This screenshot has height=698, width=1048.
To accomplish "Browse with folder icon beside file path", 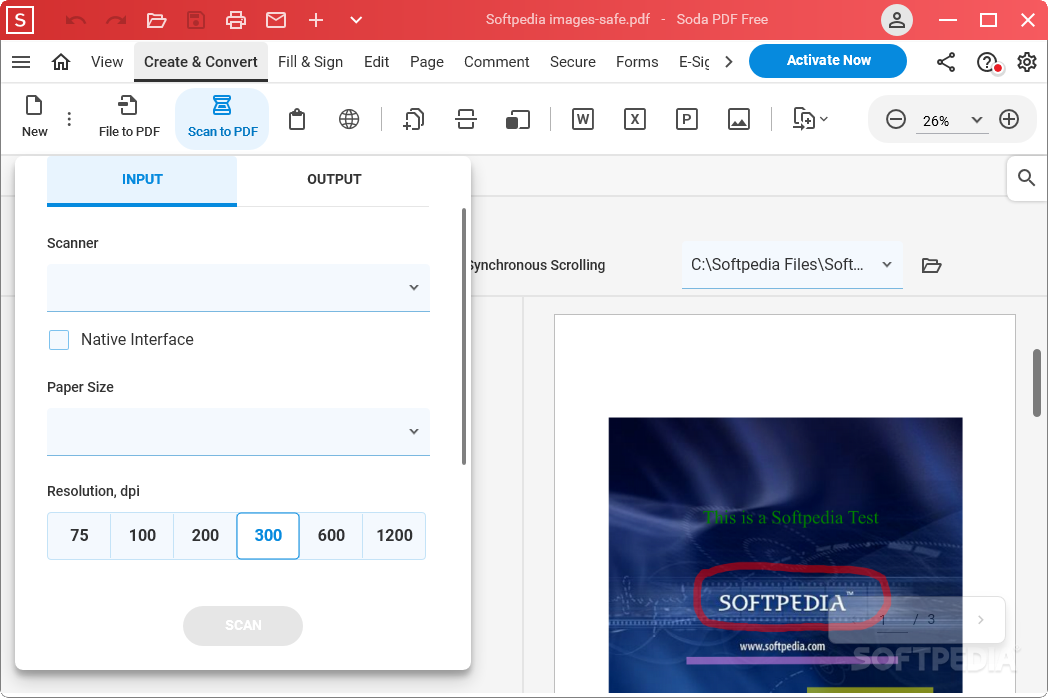I will click(x=931, y=265).
